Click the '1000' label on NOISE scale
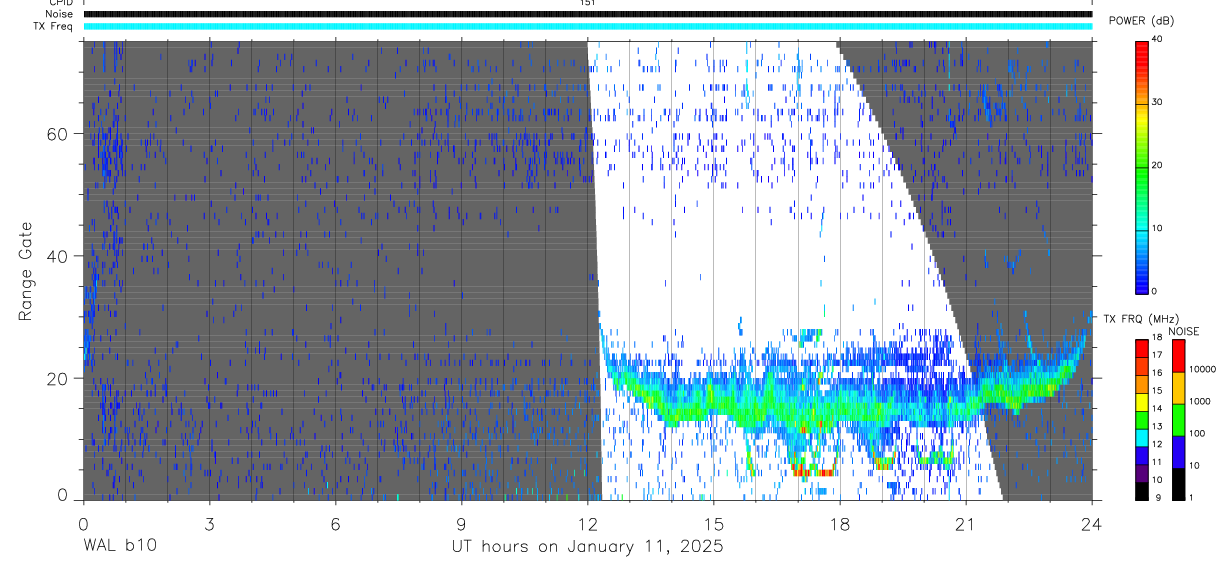 coord(1199,401)
